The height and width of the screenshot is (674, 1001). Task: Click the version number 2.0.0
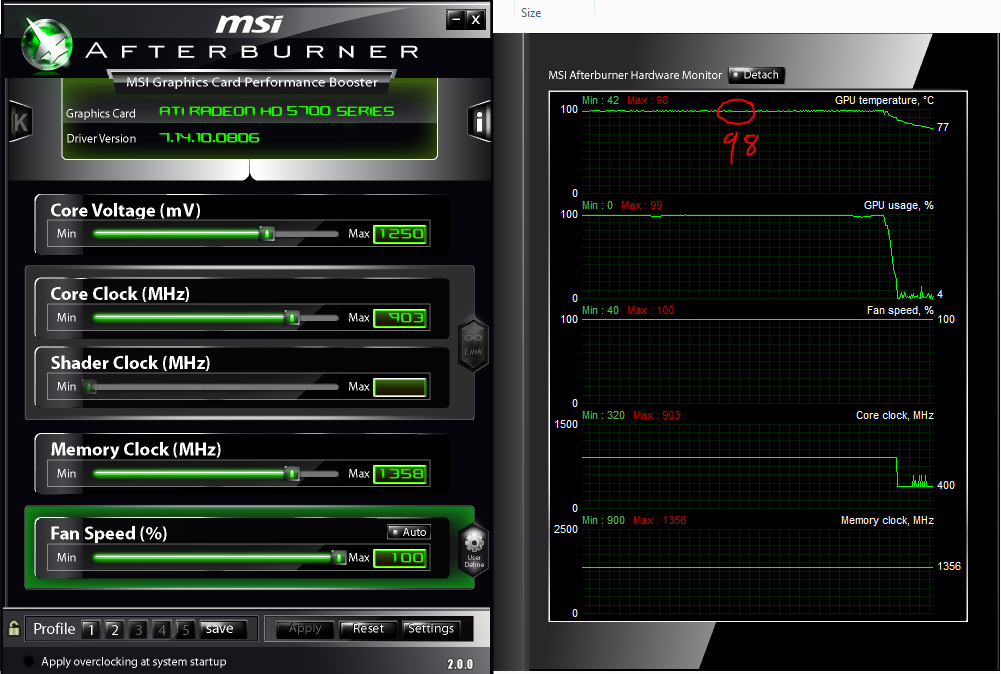pos(460,664)
